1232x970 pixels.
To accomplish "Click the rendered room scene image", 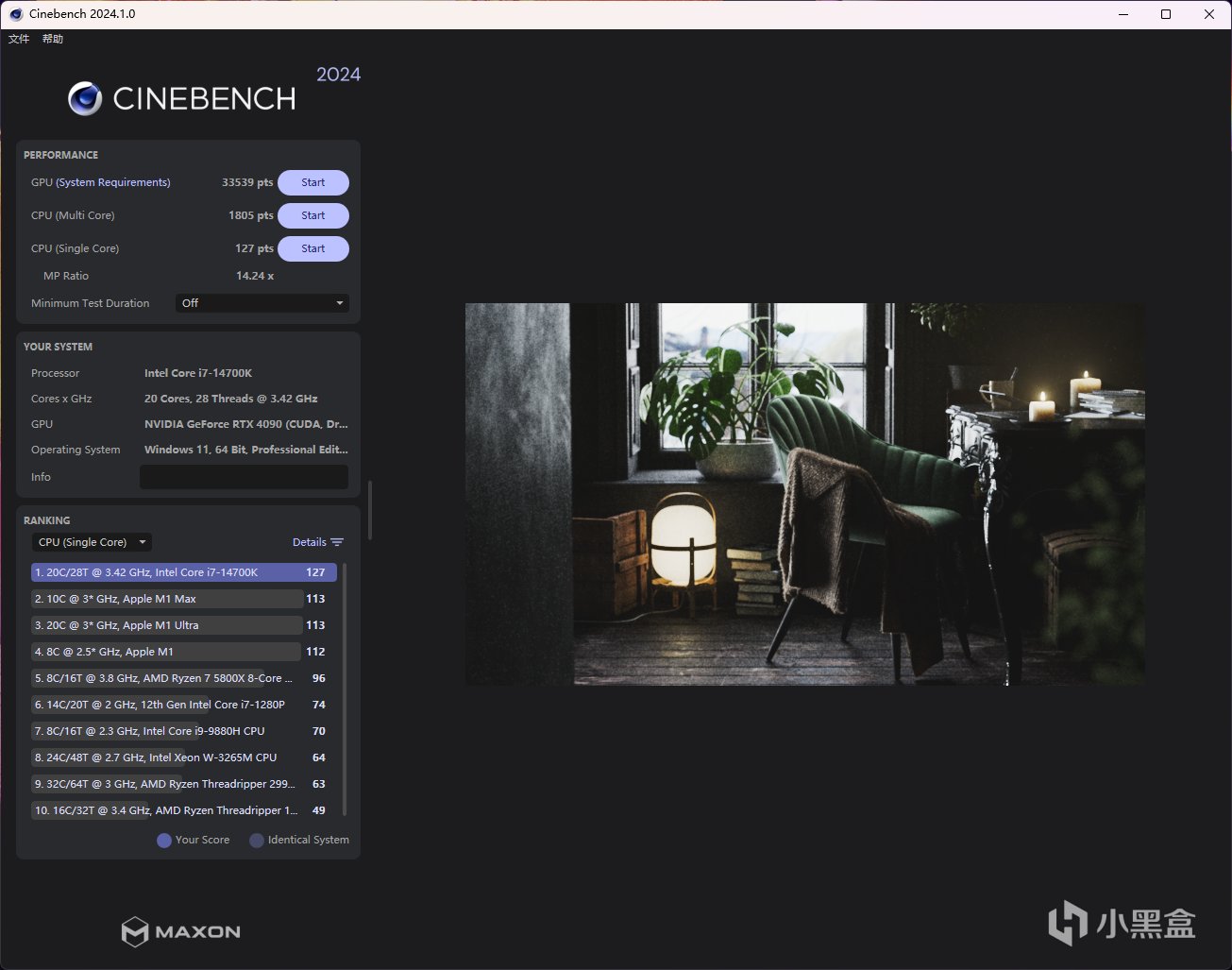I will click(804, 494).
